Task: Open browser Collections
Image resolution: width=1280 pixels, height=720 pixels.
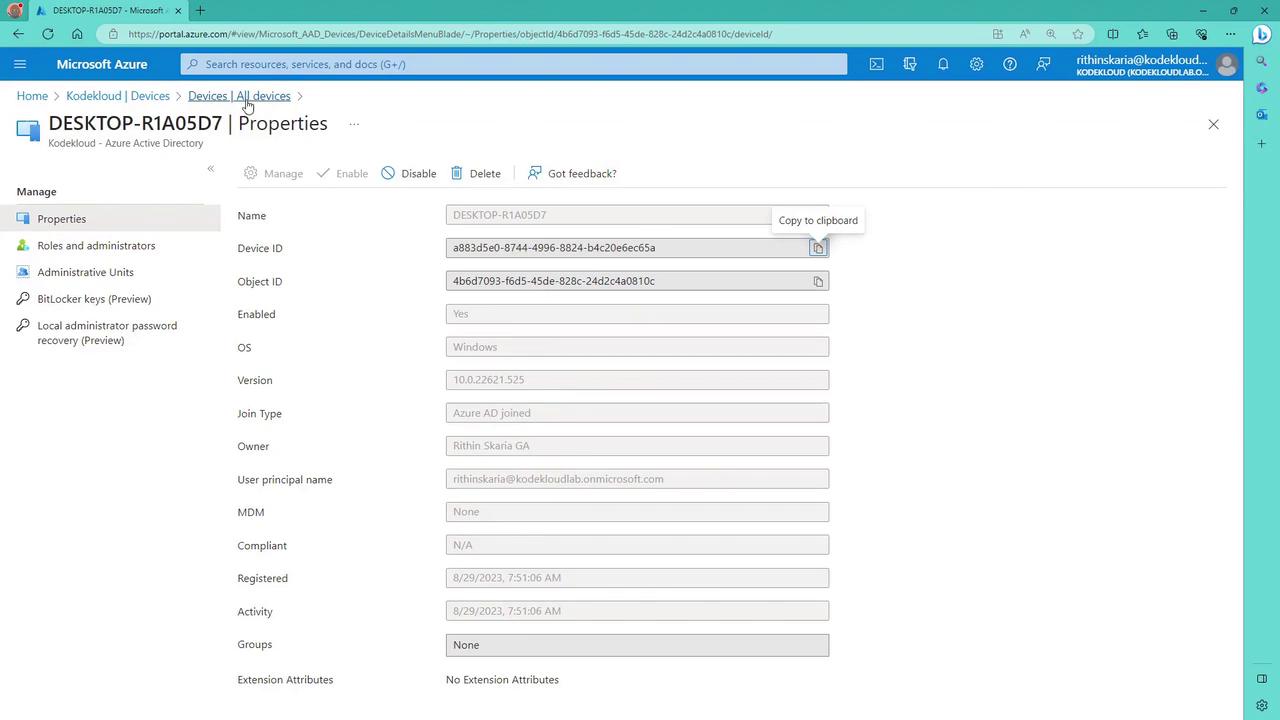Action: (x=1172, y=34)
